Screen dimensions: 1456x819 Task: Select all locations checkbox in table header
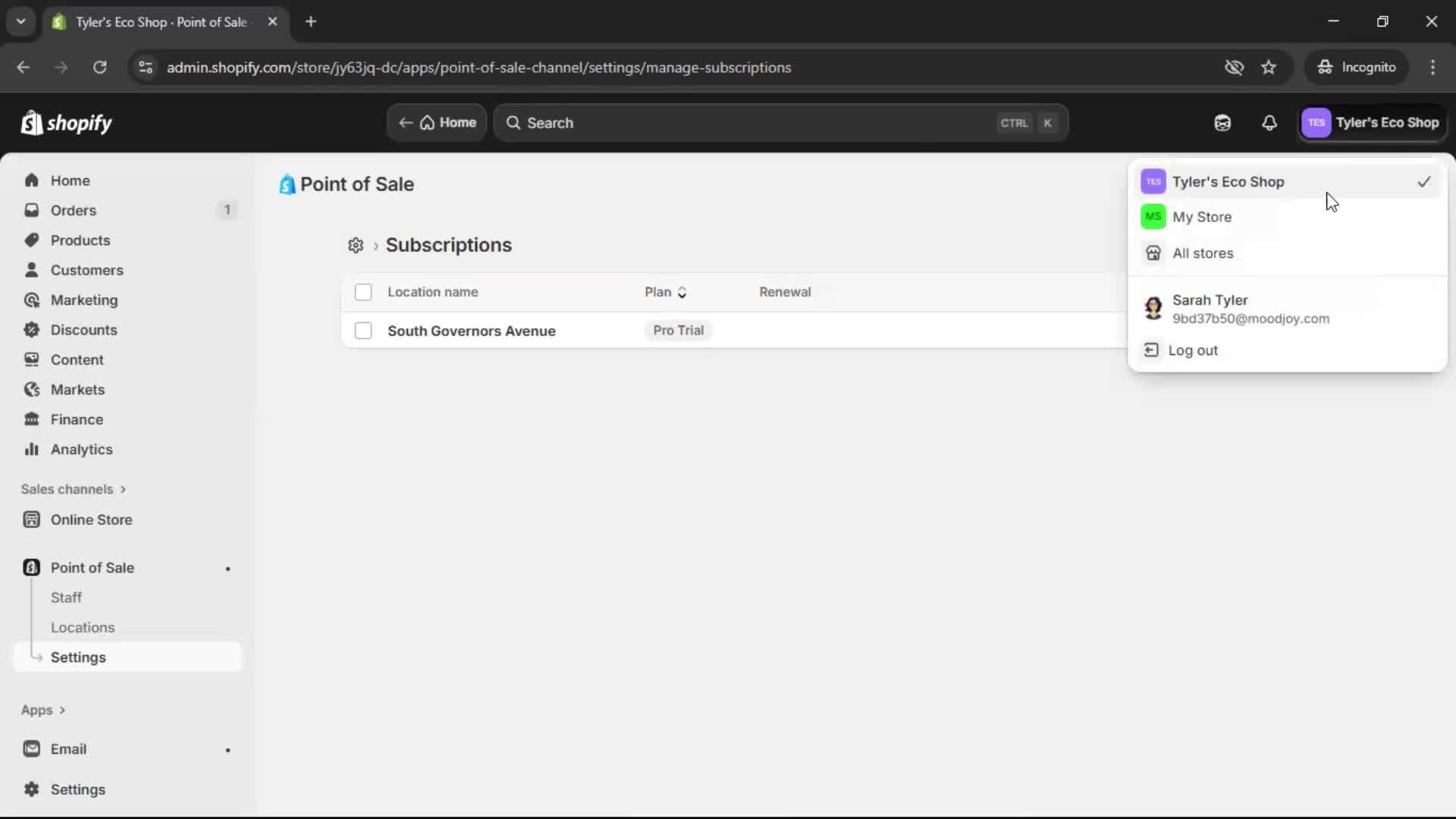pyautogui.click(x=363, y=292)
